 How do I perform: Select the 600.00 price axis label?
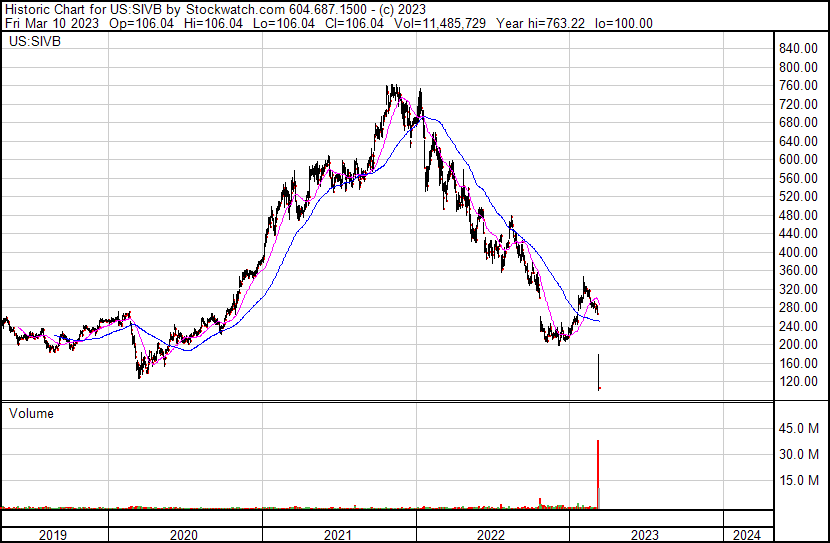798,159
